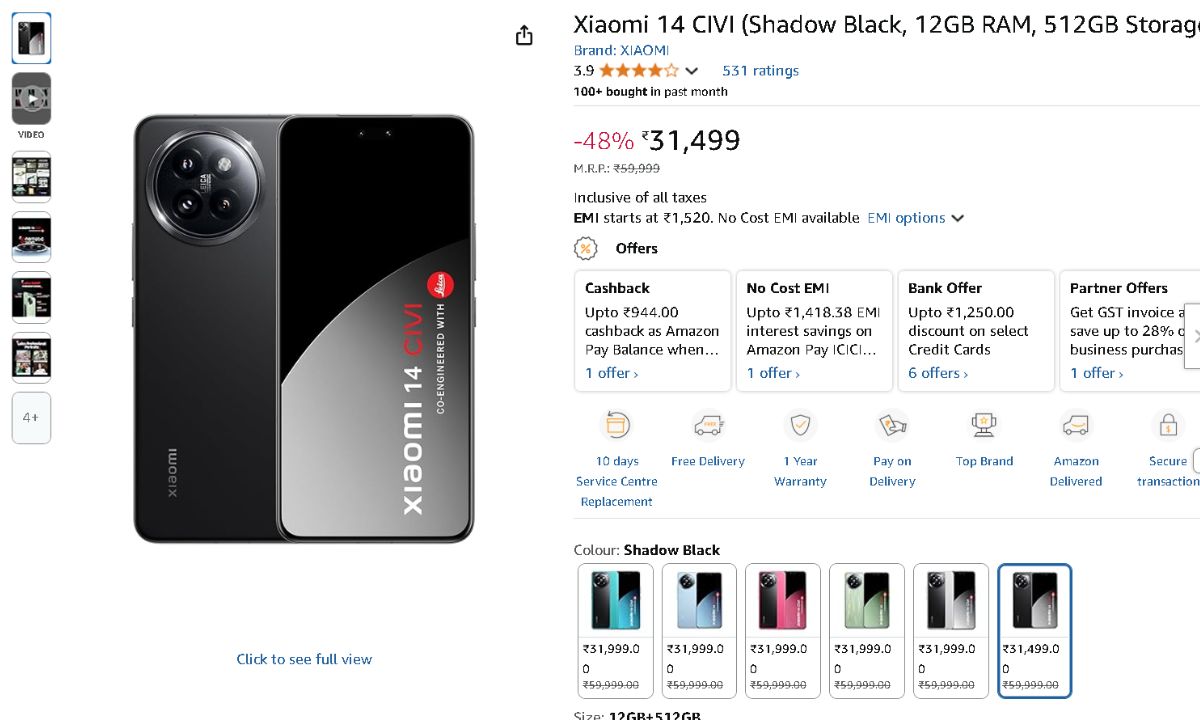Expand the star rating breakdown chevron
Image resolution: width=1200 pixels, height=720 pixels.
pyautogui.click(x=691, y=71)
